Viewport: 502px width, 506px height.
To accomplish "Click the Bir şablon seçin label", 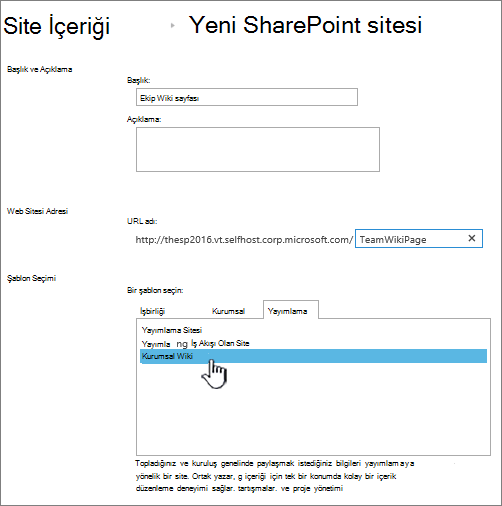I will tap(155, 290).
